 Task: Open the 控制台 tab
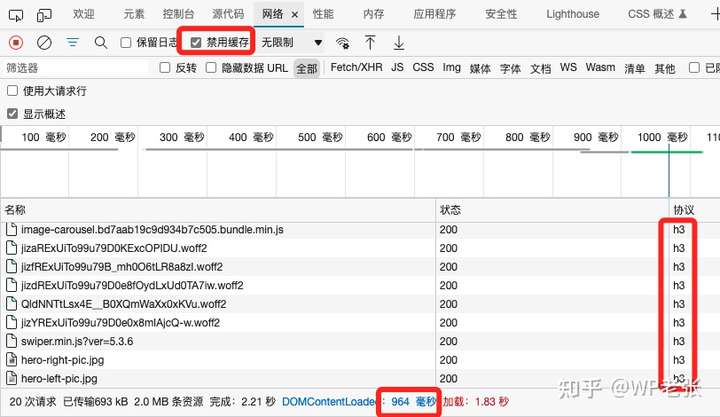178,14
